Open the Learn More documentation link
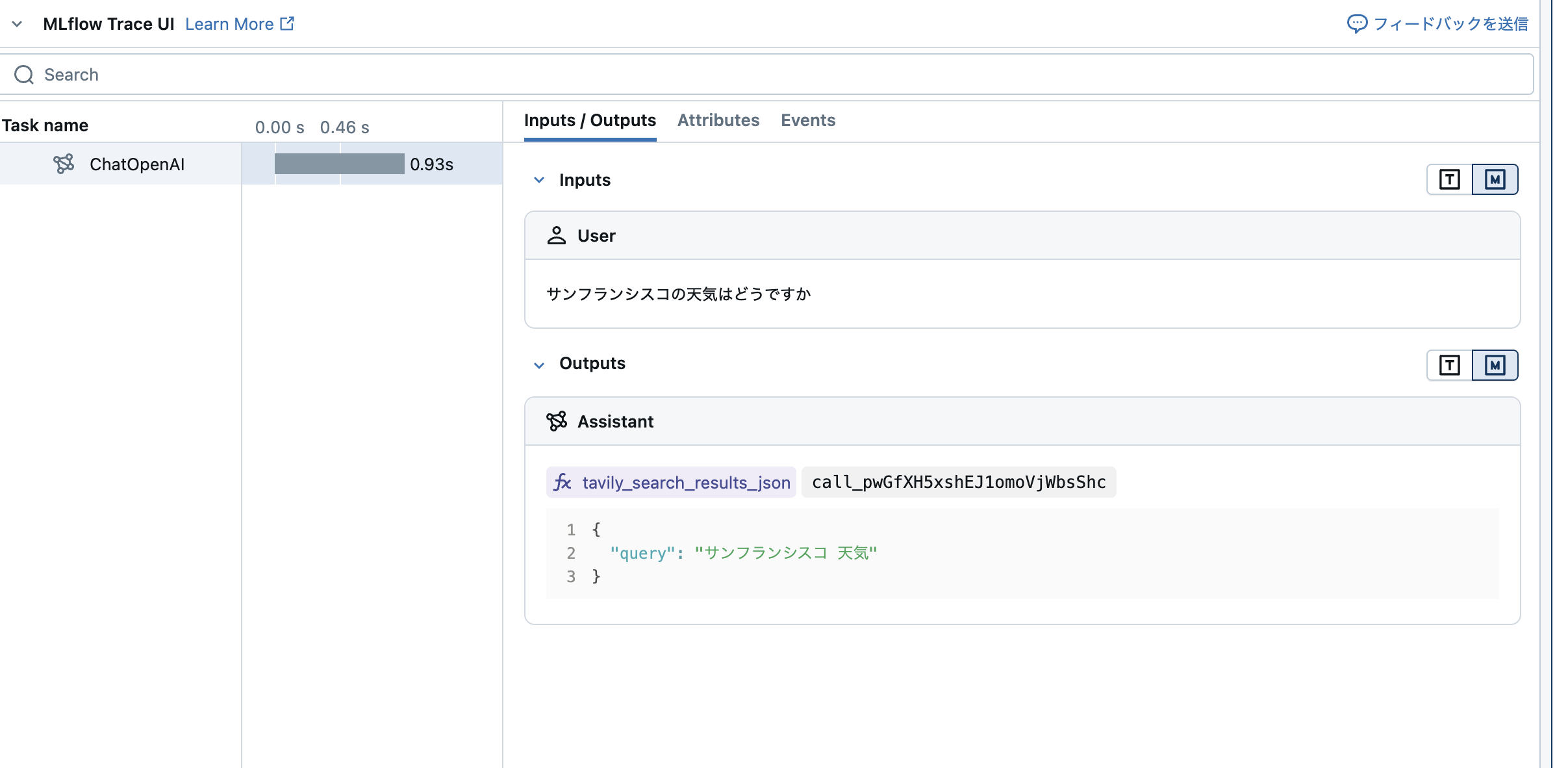Viewport: 1568px width, 768px height. click(x=231, y=23)
